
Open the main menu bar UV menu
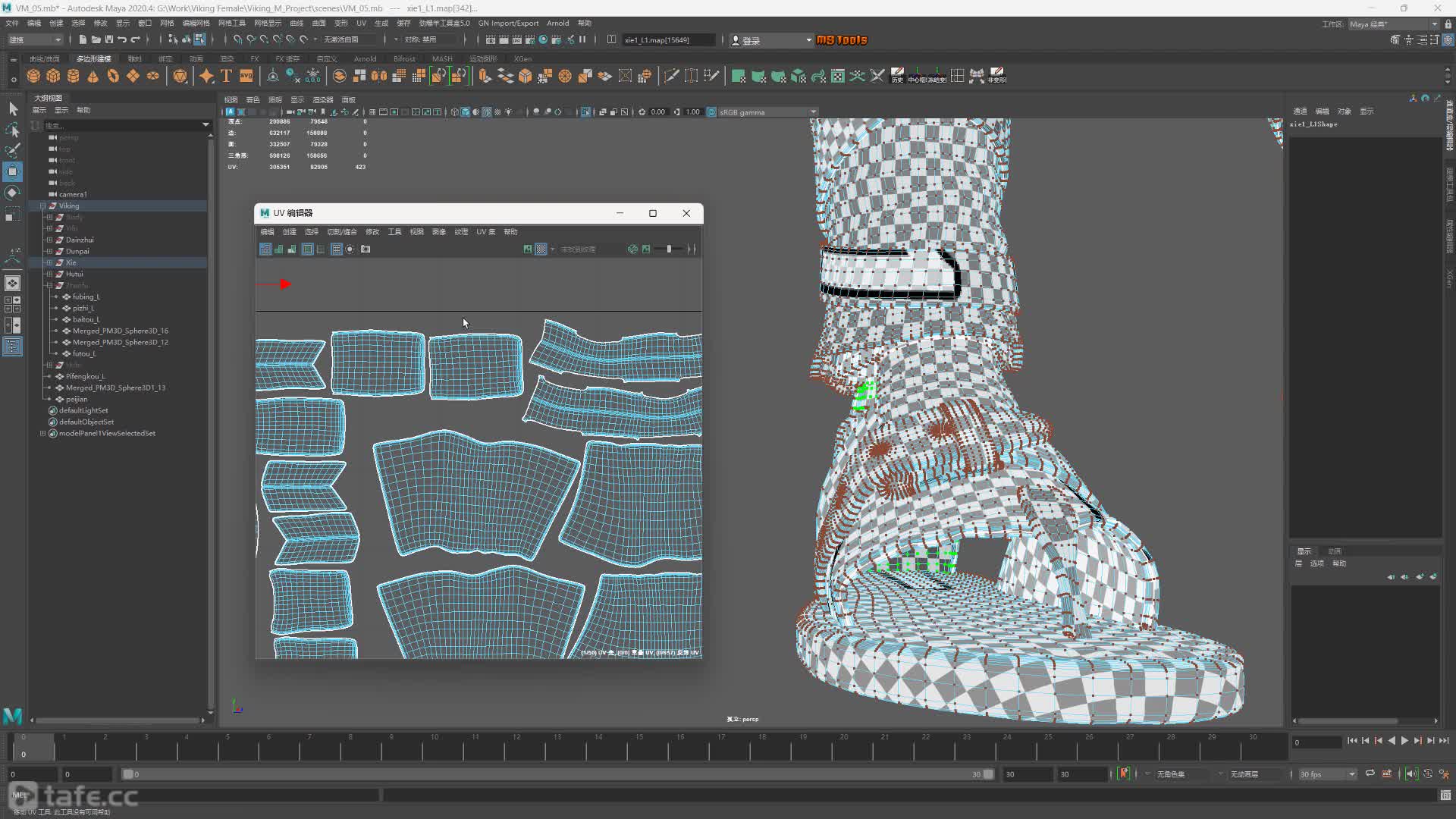point(361,23)
